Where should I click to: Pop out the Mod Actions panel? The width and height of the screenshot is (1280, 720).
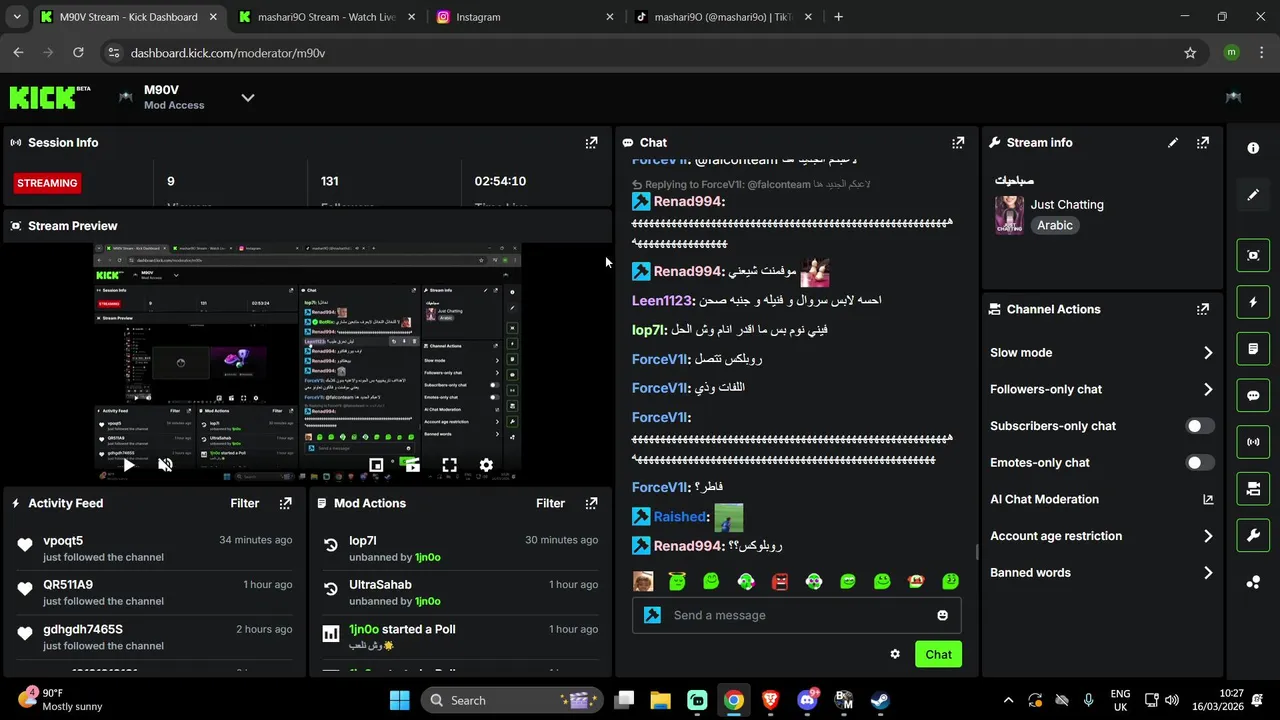(x=591, y=504)
